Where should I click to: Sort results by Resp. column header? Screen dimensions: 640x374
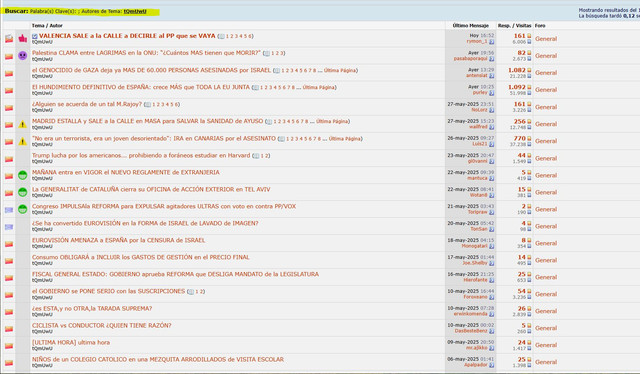pyautogui.click(x=504, y=25)
